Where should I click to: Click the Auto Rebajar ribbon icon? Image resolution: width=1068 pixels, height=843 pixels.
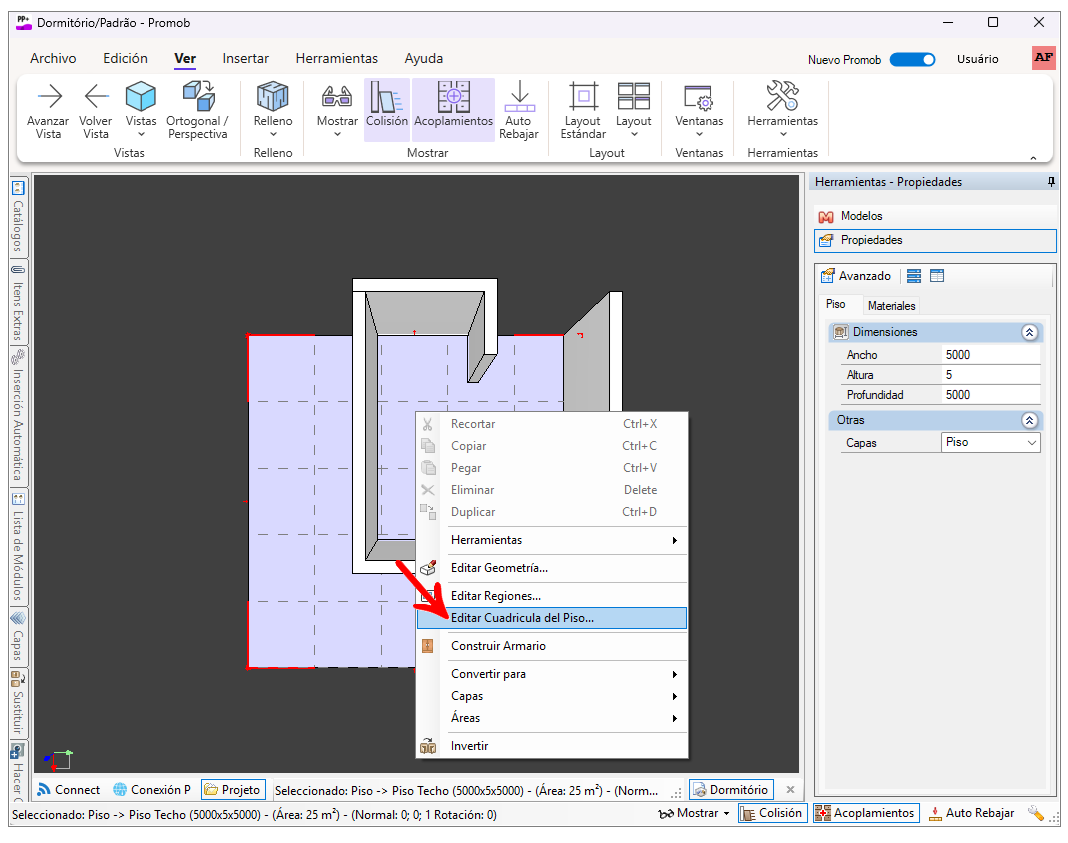(x=518, y=97)
